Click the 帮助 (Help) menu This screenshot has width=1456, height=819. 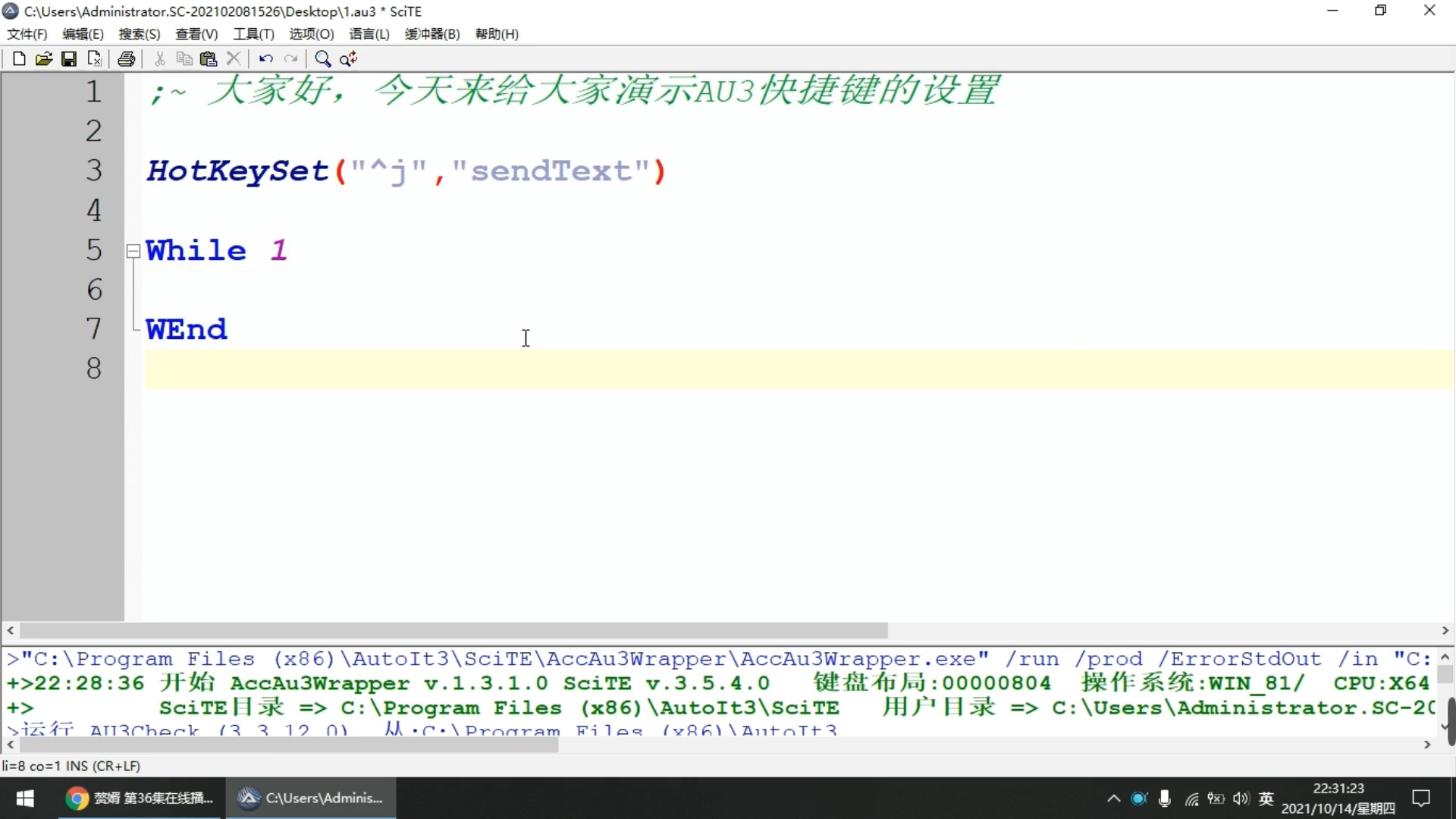tap(495, 33)
